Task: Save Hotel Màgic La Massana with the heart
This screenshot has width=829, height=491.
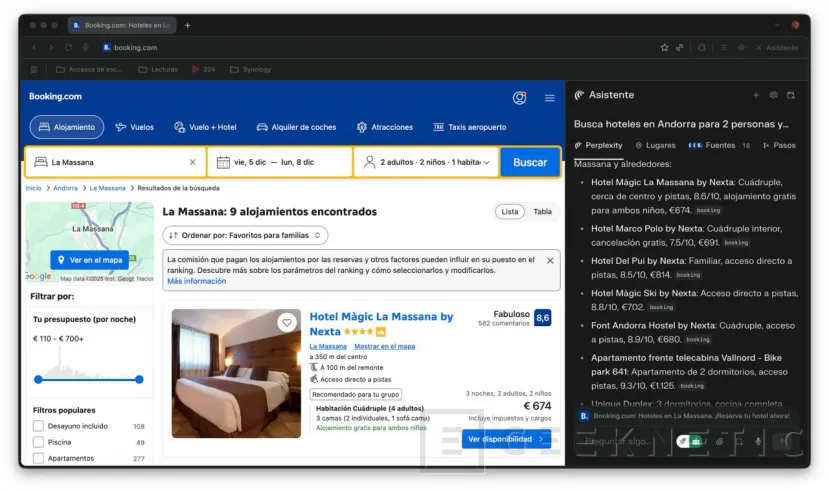Action: point(287,322)
